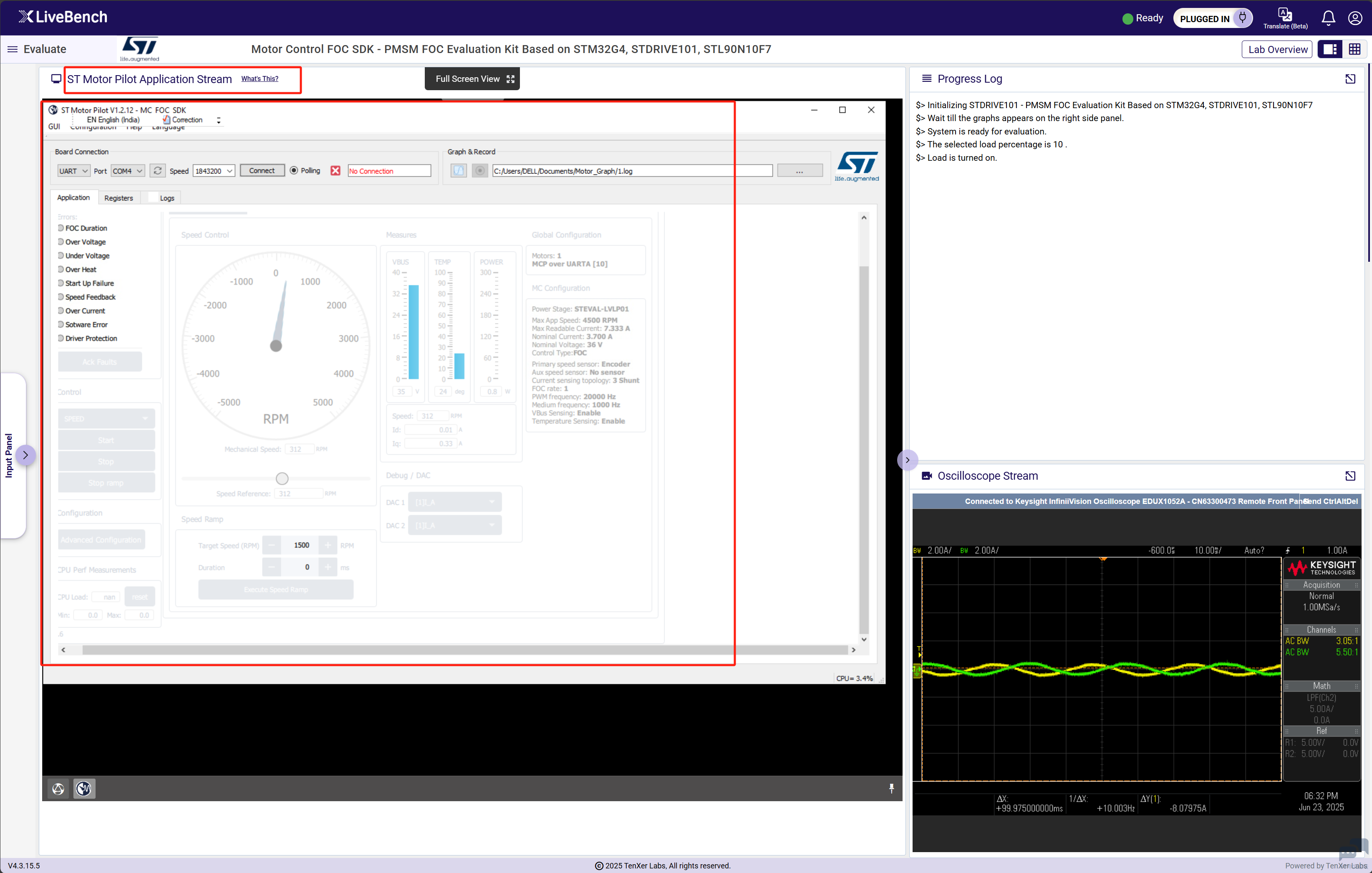Screen dimensions: 1372x873
Task: Click the Speed Reference slider handle
Action: 282,478
